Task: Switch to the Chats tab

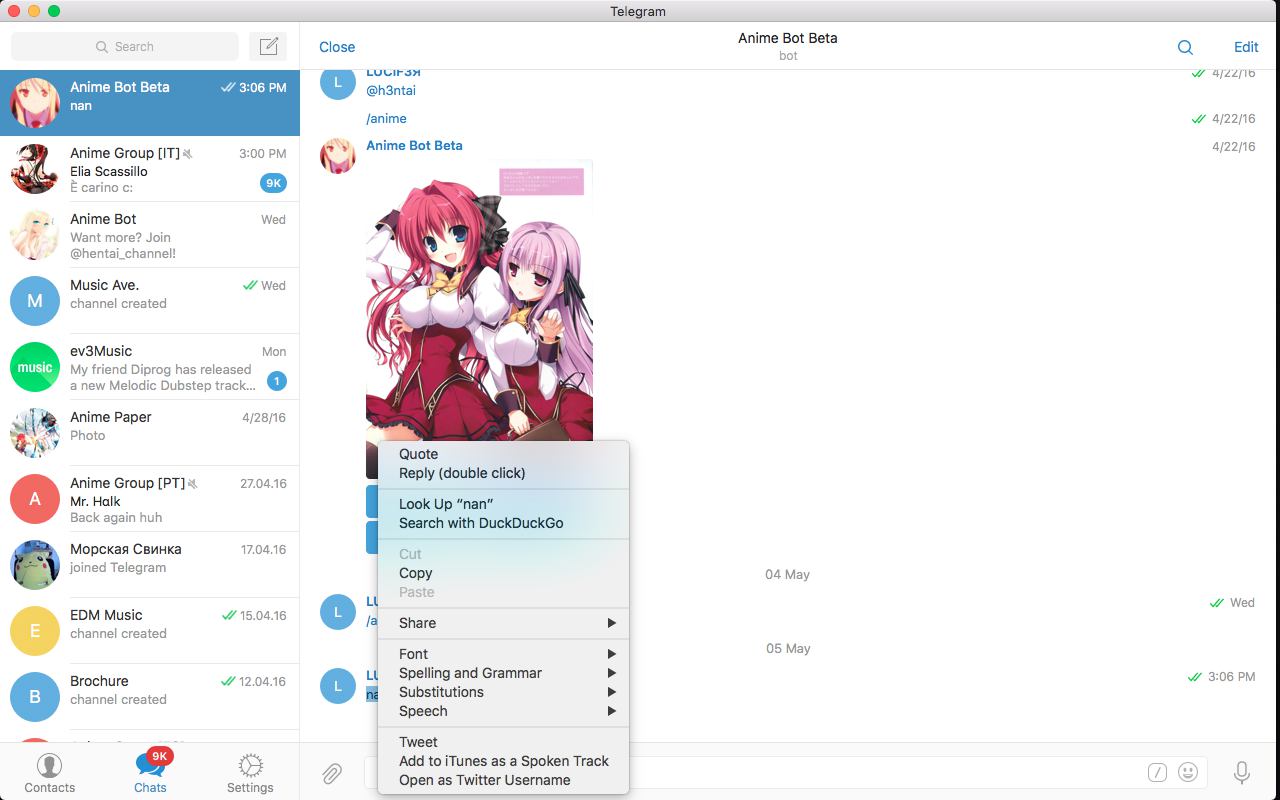Action: 150,773
